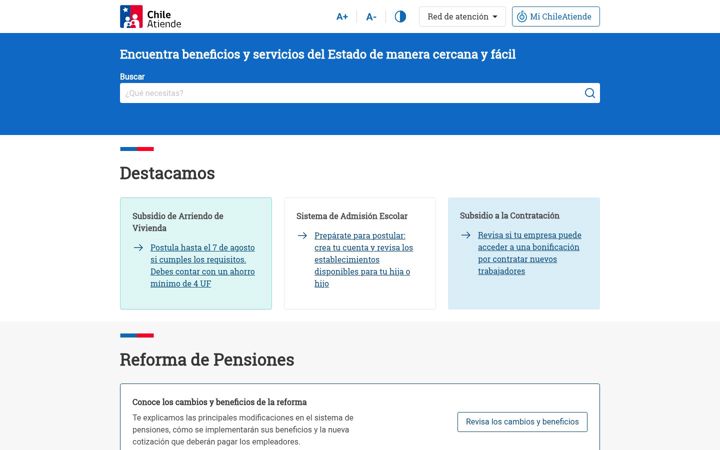The height and width of the screenshot is (450, 720).
Task: Select the Conoce los cambios y beneficios title
Action: pos(219,402)
